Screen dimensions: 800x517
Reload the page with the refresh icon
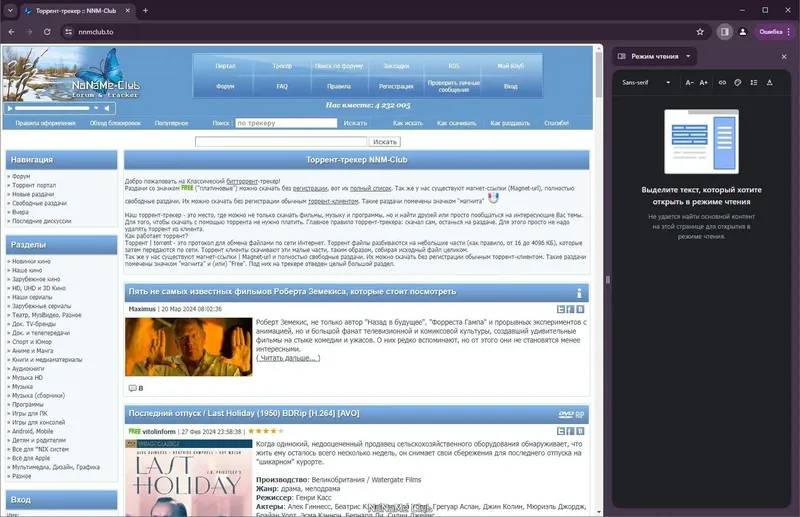pyautogui.click(x=47, y=32)
